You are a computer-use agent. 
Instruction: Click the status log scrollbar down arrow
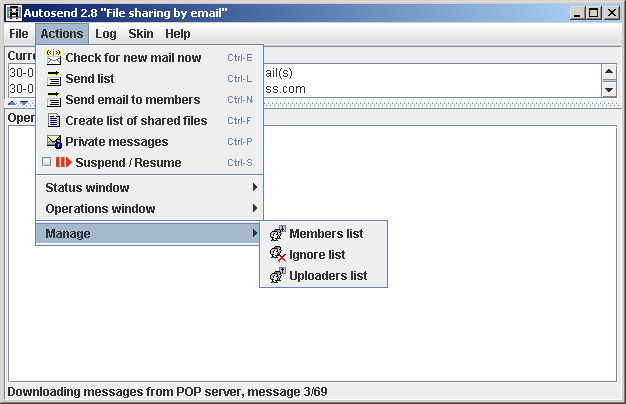tap(609, 89)
